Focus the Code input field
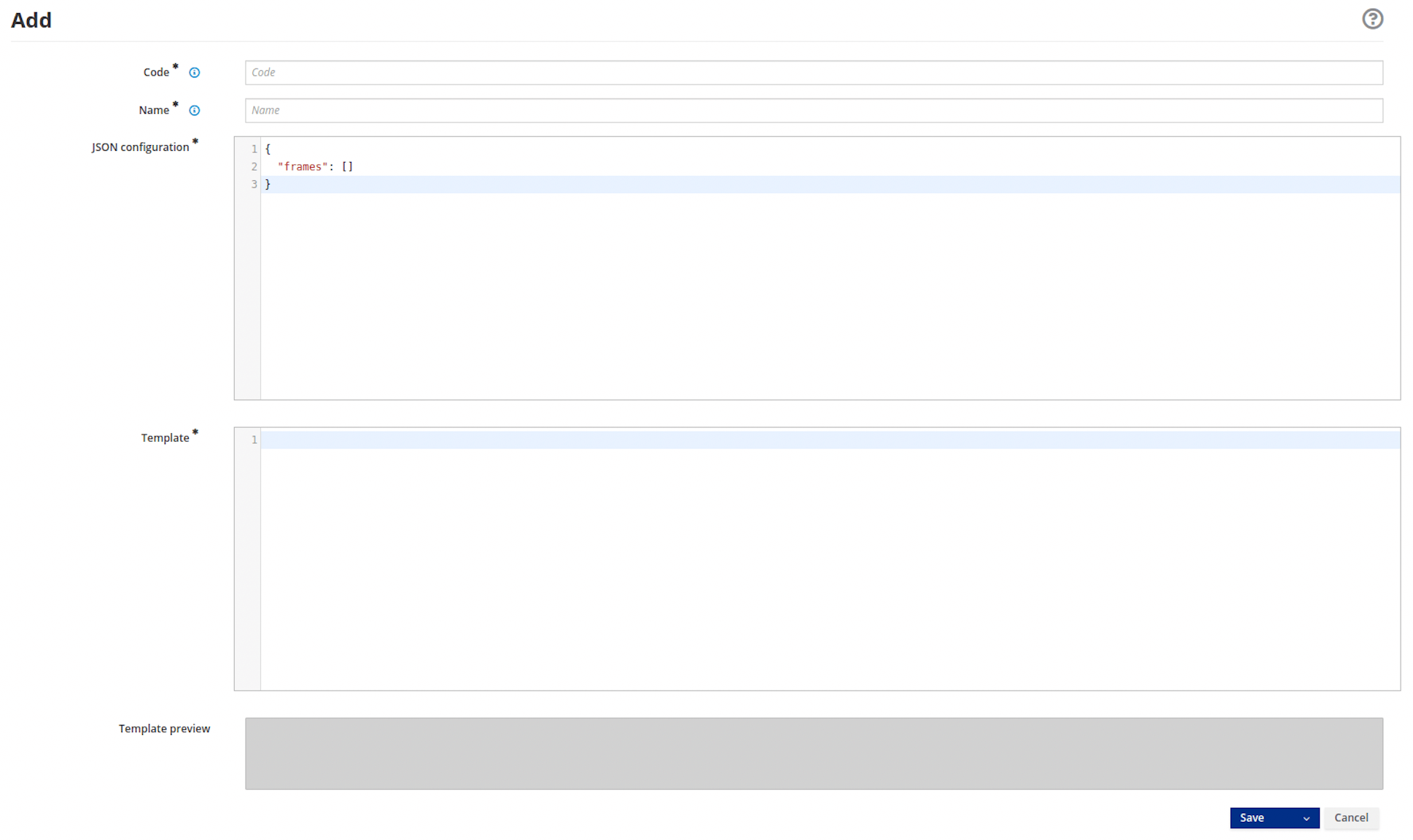 (x=813, y=72)
